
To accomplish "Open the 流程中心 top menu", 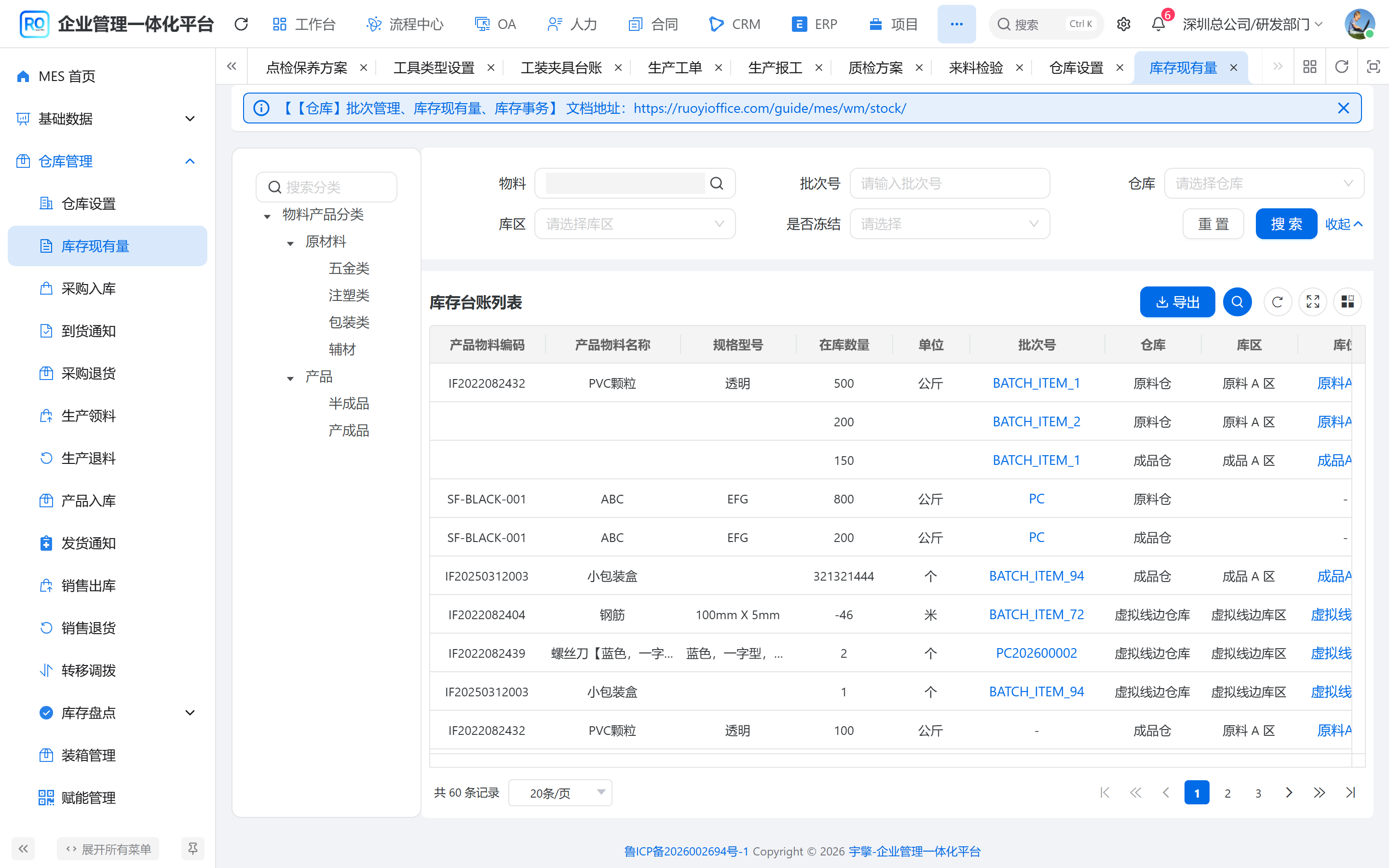I will coord(405,24).
